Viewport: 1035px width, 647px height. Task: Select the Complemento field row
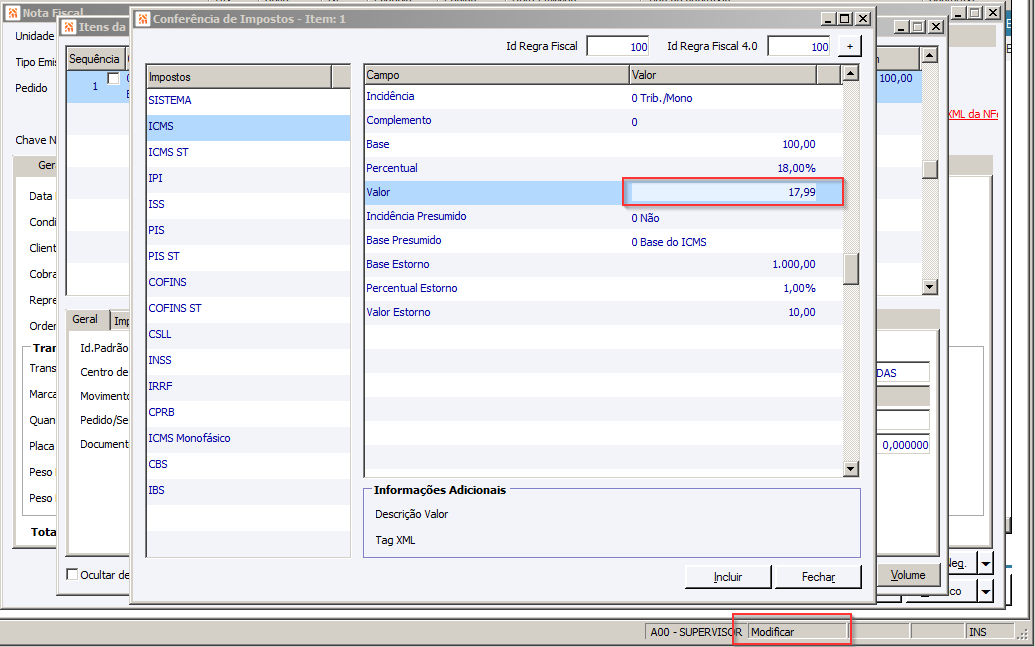[603, 121]
